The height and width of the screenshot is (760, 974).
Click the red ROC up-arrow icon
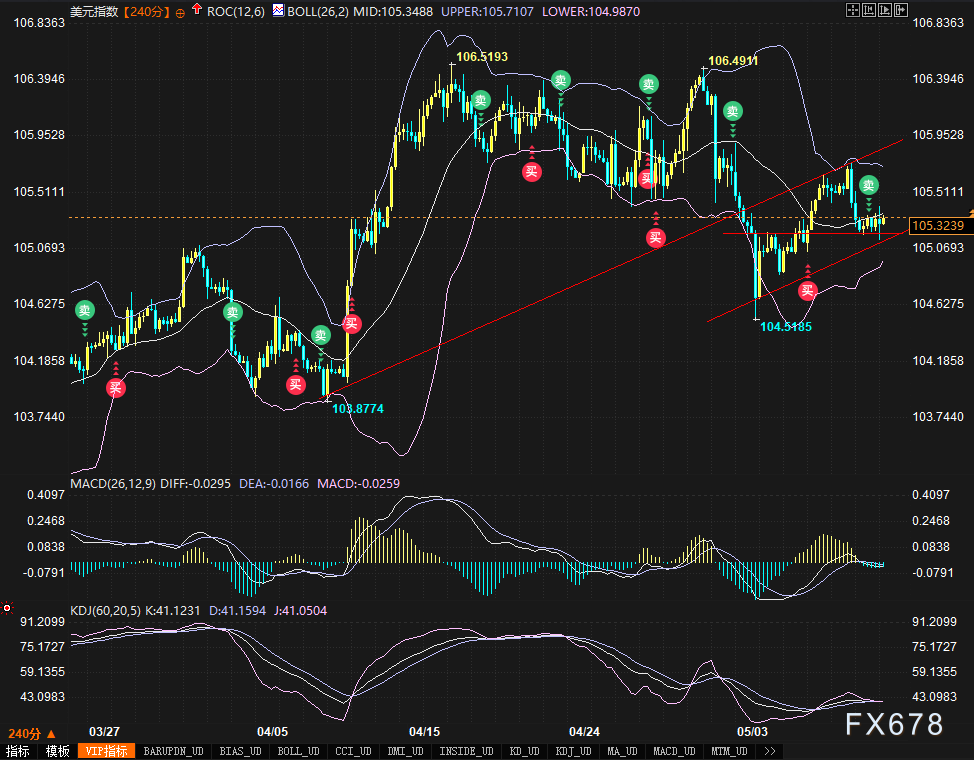196,11
